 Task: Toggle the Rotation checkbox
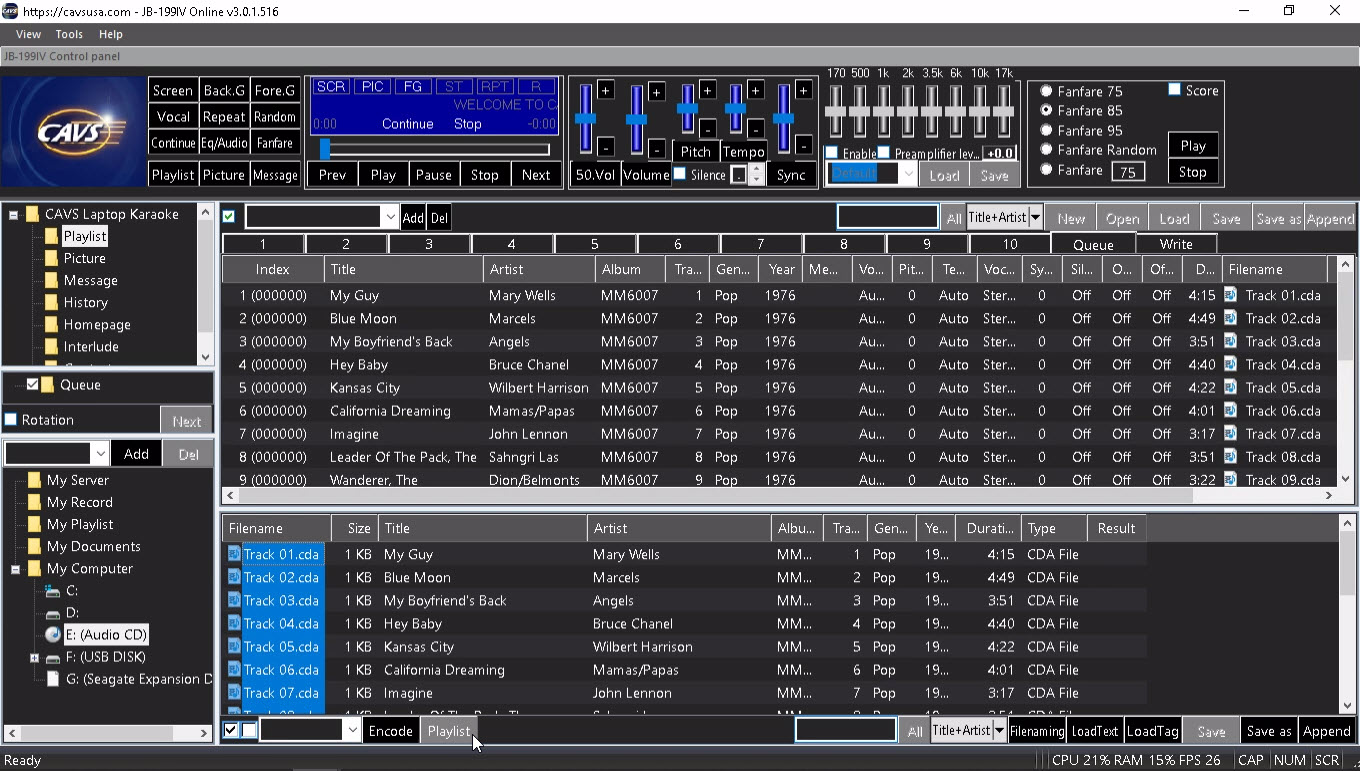click(11, 420)
